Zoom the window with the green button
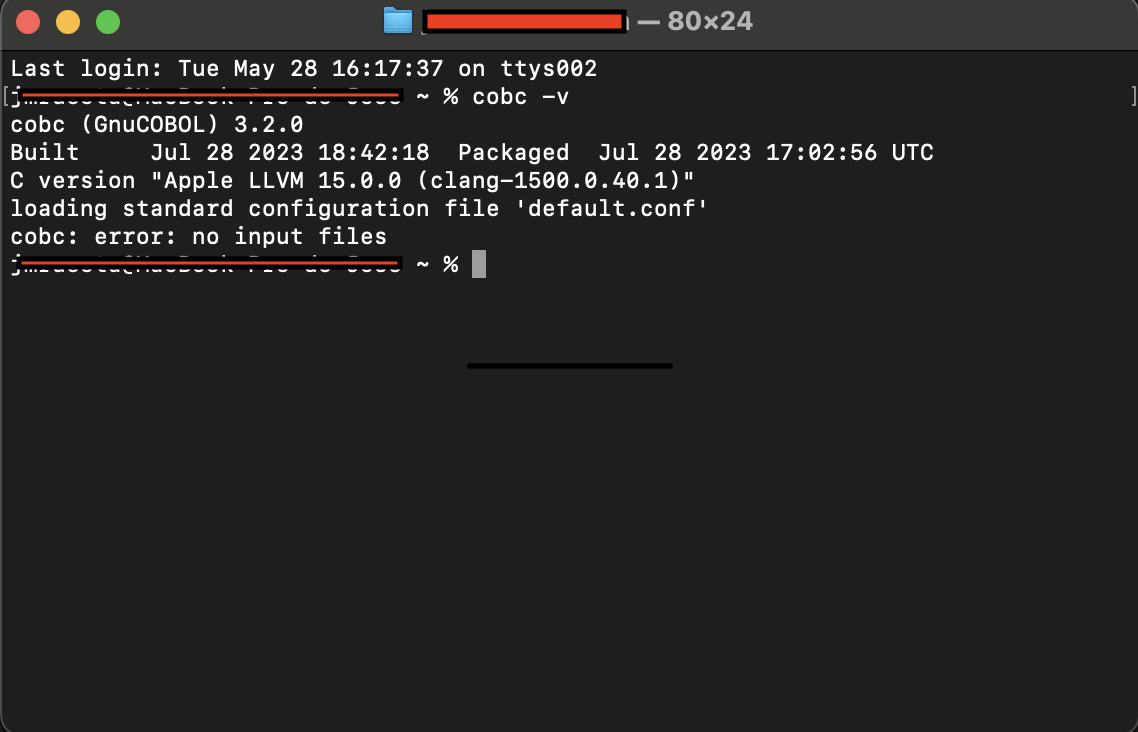Screen dimensions: 1138x732 pyautogui.click(x=107, y=21)
